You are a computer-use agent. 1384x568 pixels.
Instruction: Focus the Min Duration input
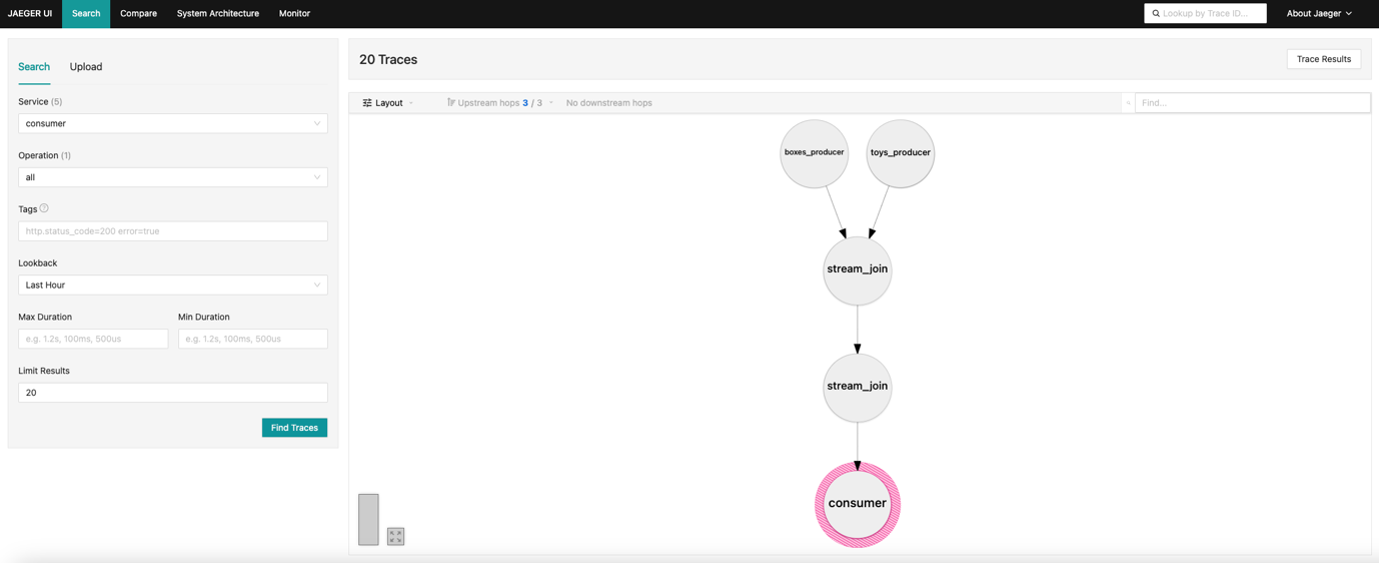[253, 339]
